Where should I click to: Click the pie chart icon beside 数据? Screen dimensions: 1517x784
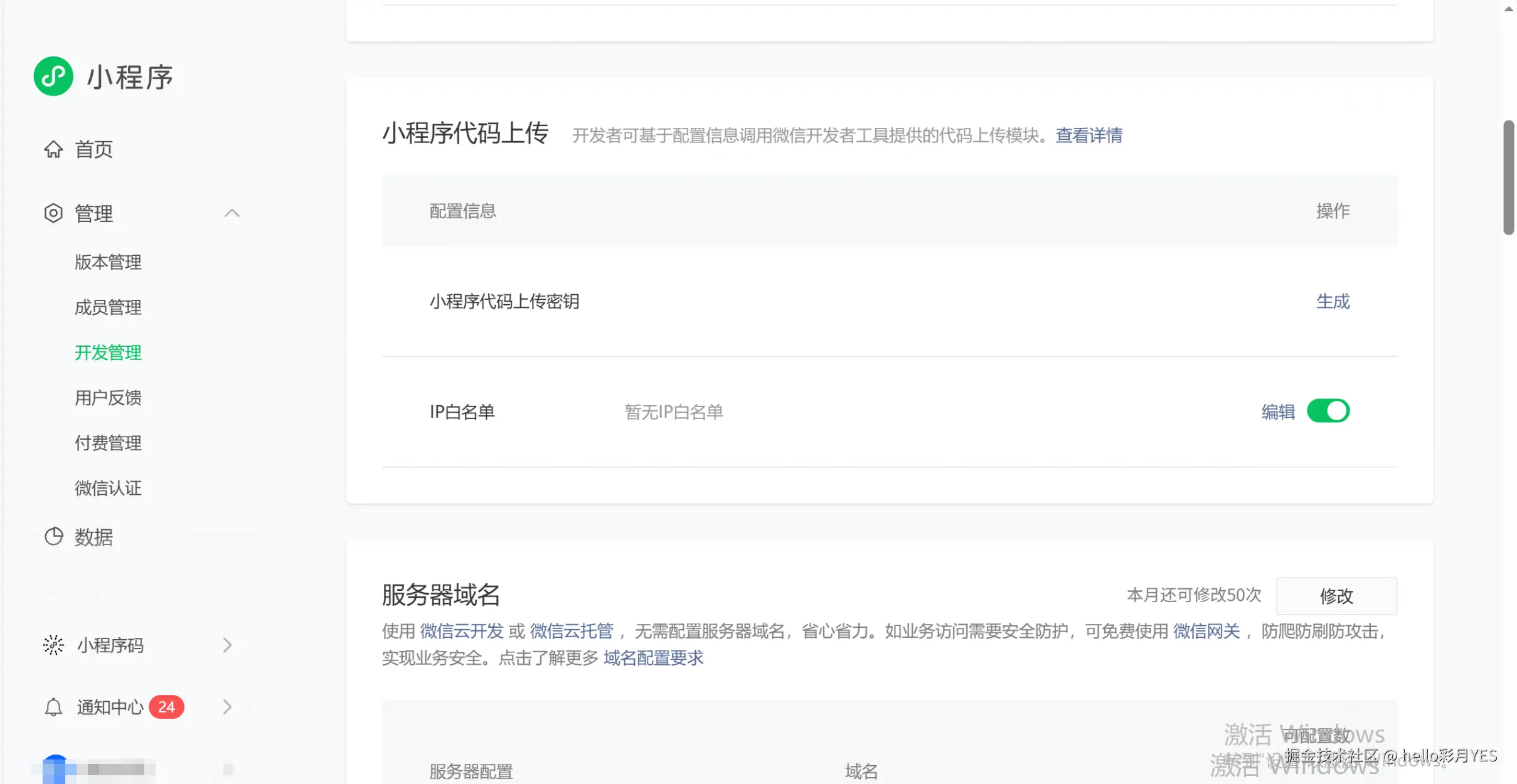[53, 536]
